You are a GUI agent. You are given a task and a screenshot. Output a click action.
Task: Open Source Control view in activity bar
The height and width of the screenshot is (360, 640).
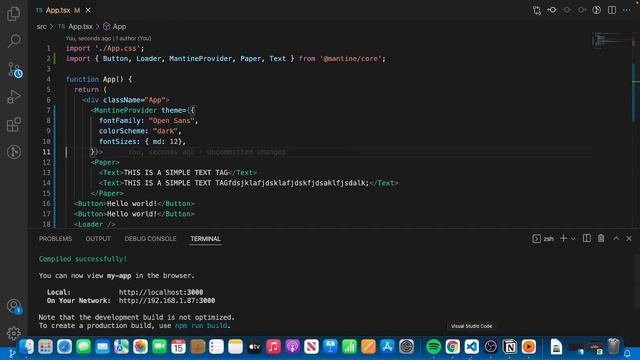14,70
